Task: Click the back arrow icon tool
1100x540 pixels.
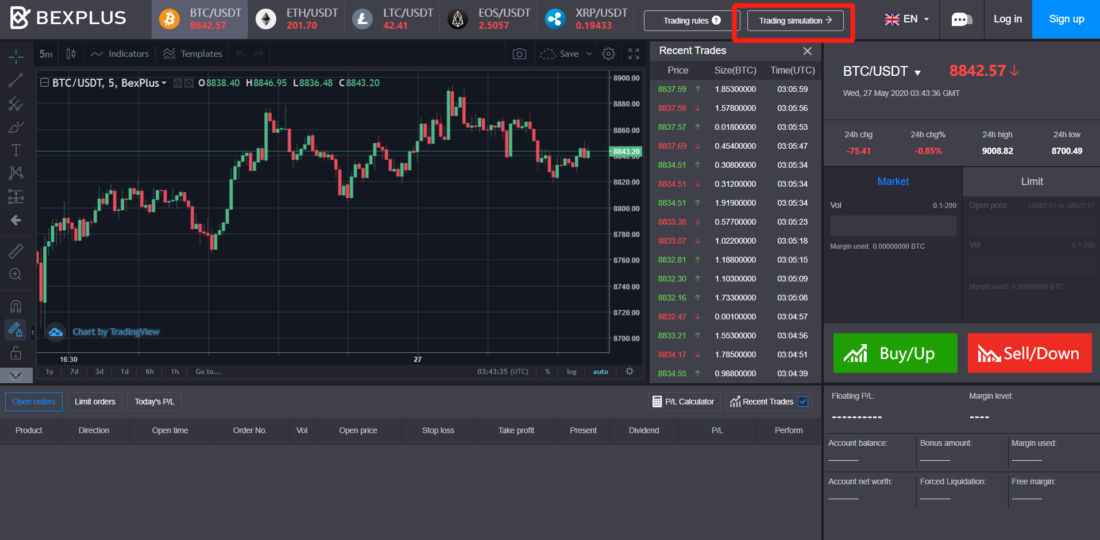Action: [15, 220]
